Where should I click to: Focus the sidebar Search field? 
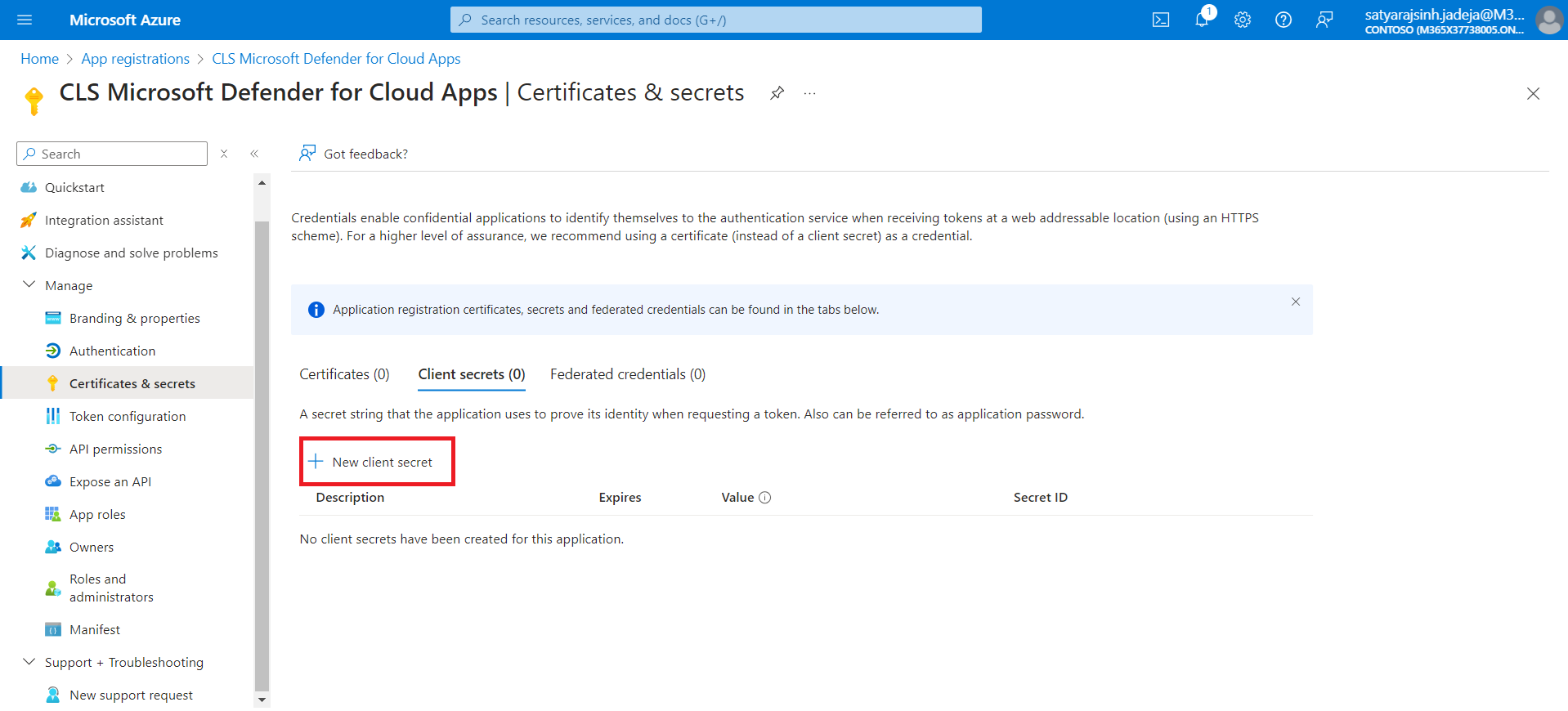click(112, 154)
